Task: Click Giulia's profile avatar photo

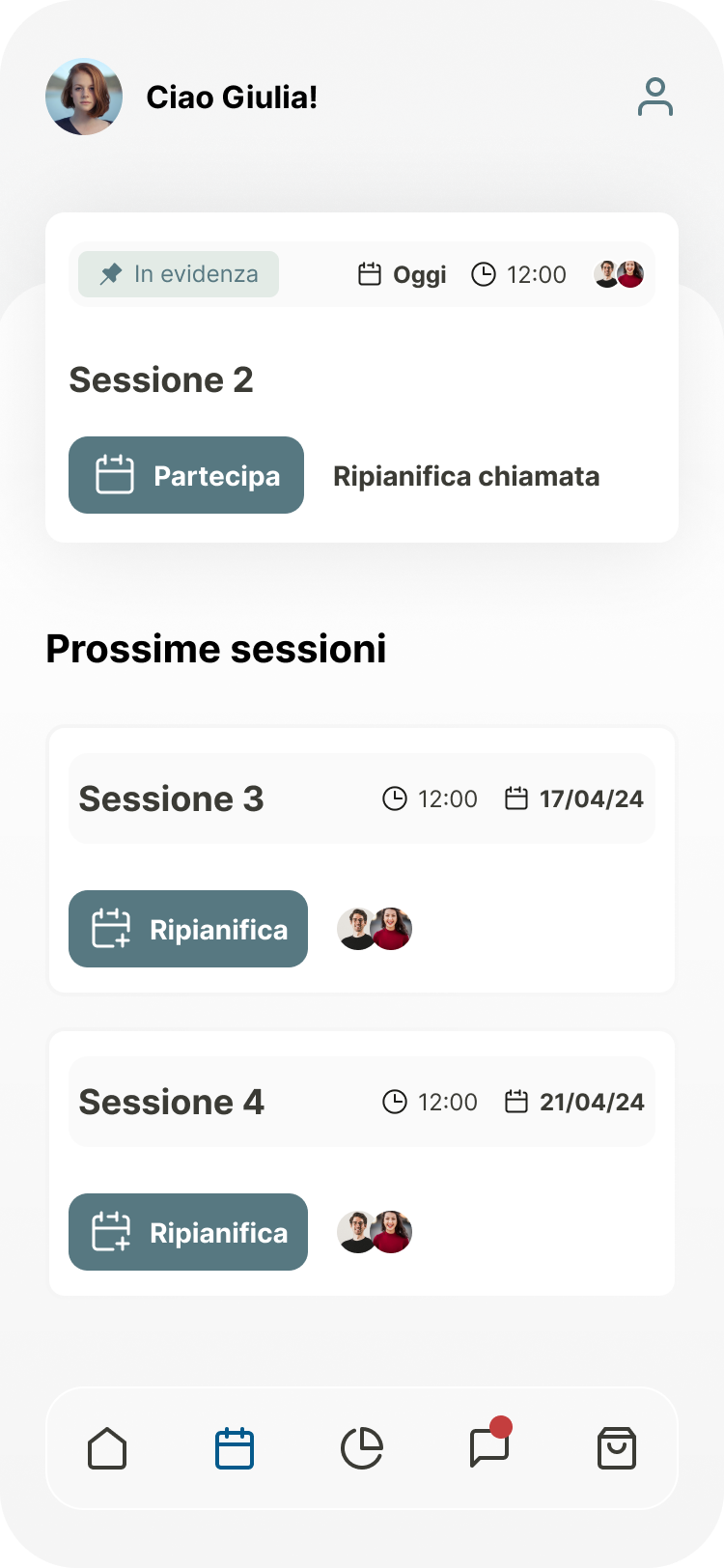Action: 84,97
